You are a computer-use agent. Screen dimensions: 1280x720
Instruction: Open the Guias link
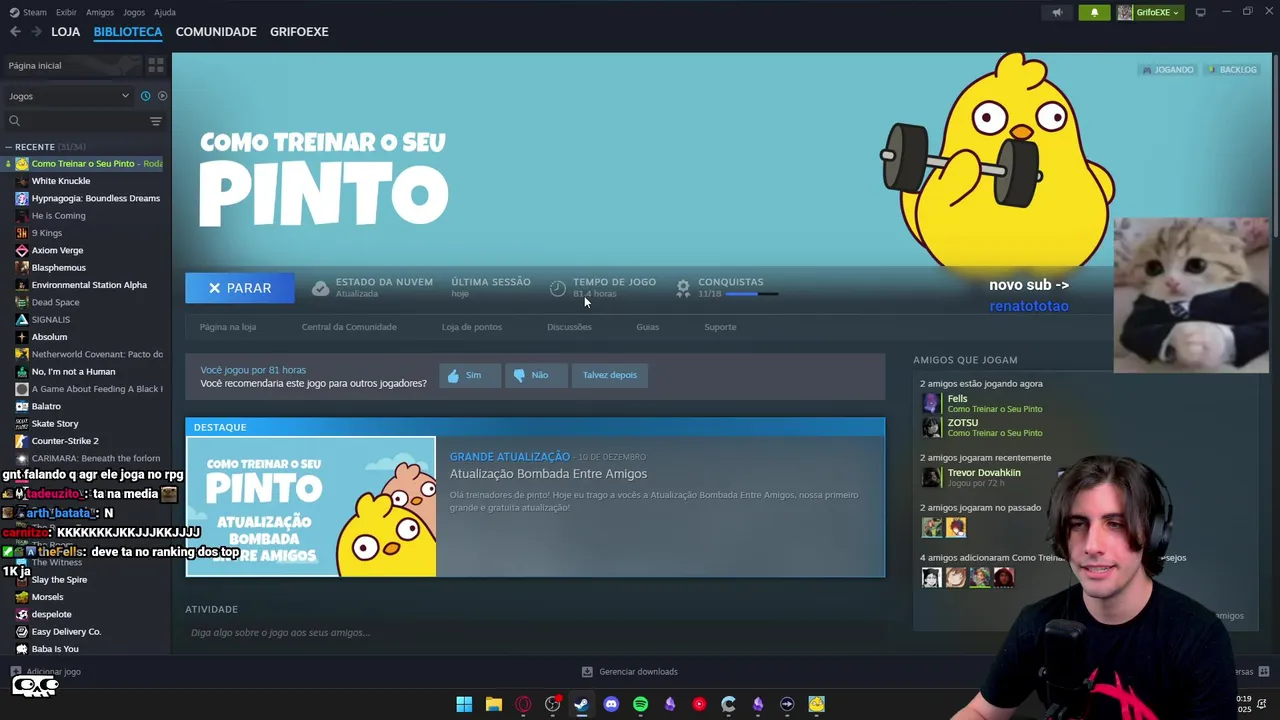647,327
